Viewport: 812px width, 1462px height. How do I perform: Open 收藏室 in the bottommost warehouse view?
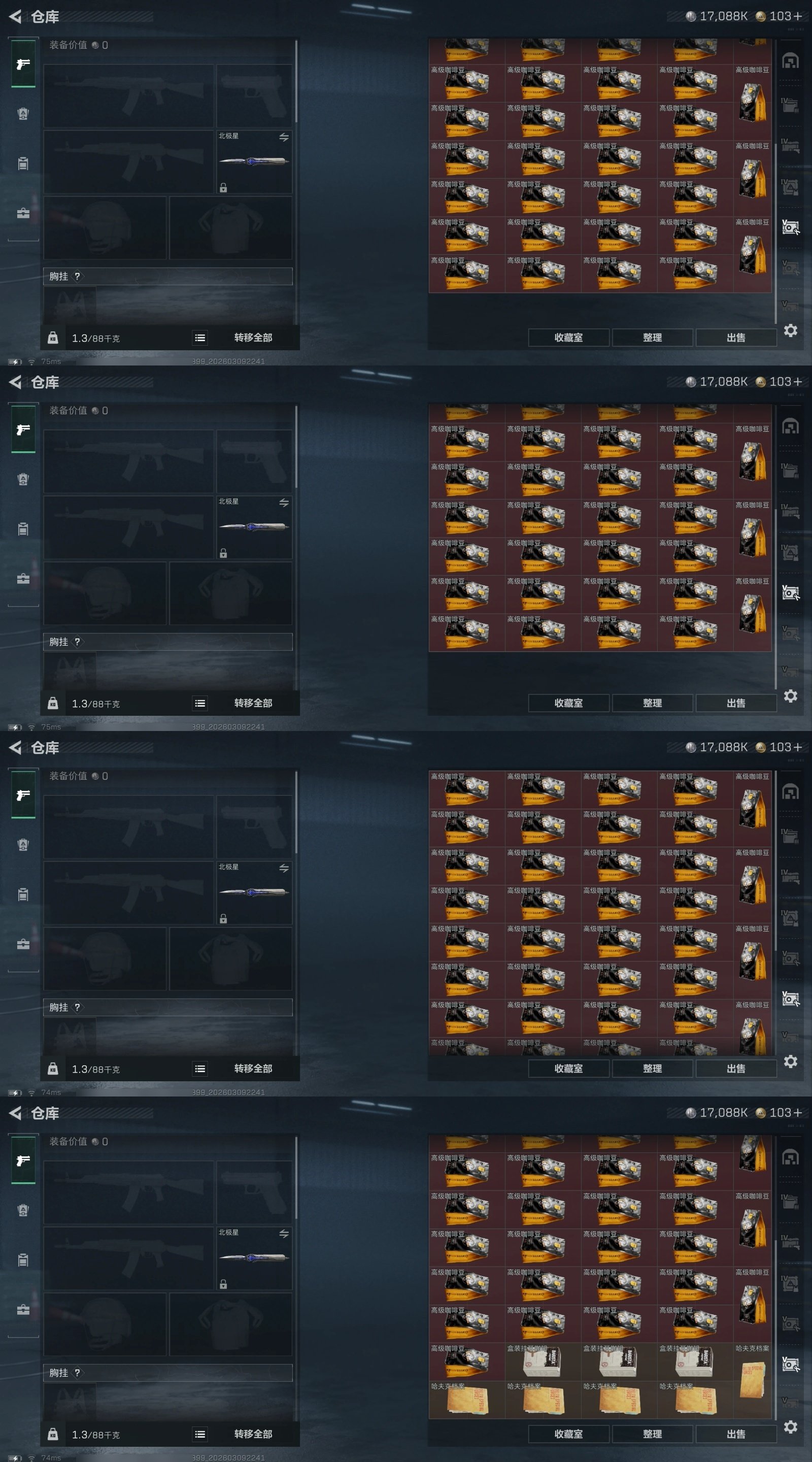point(568,1434)
